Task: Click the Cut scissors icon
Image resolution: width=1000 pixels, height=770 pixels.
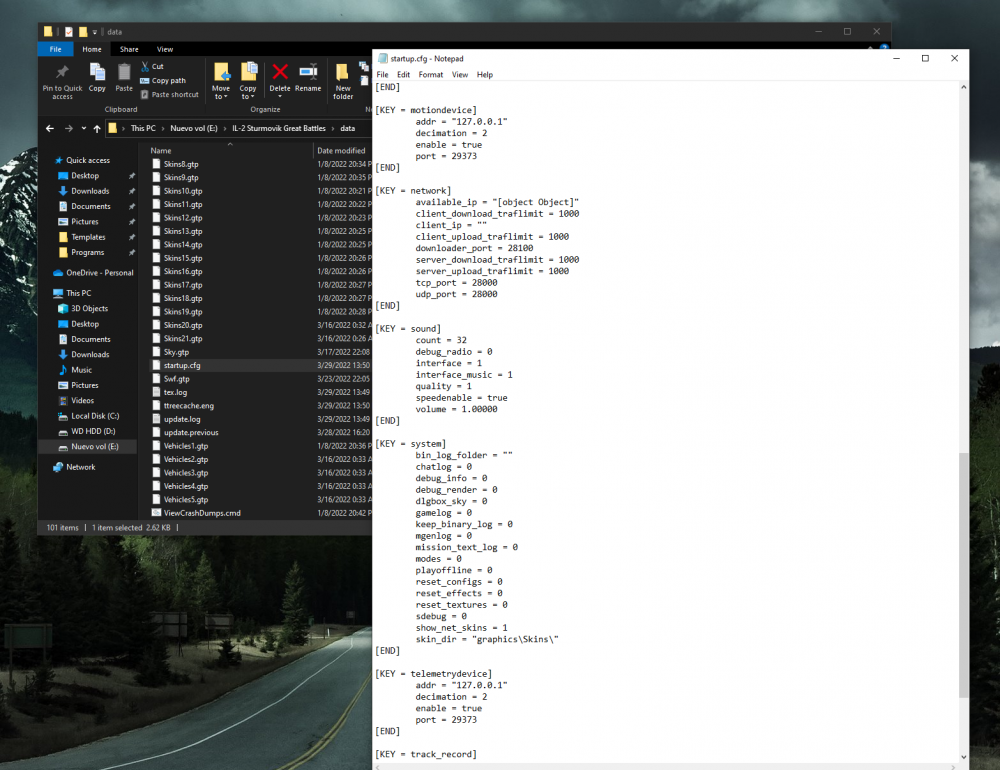Action: 146,66
